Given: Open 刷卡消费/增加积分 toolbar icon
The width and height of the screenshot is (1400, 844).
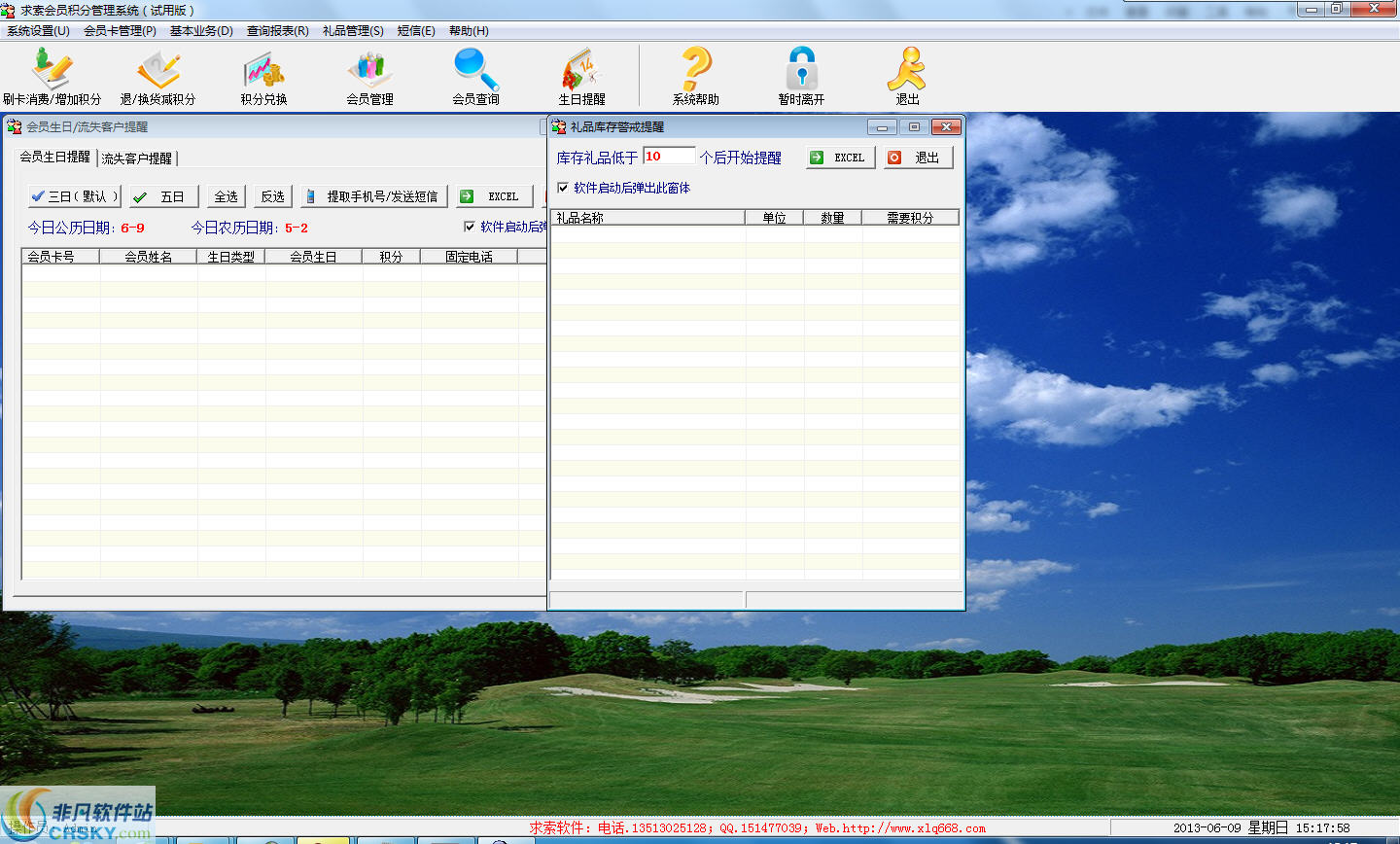Looking at the screenshot, I should pyautogui.click(x=52, y=76).
